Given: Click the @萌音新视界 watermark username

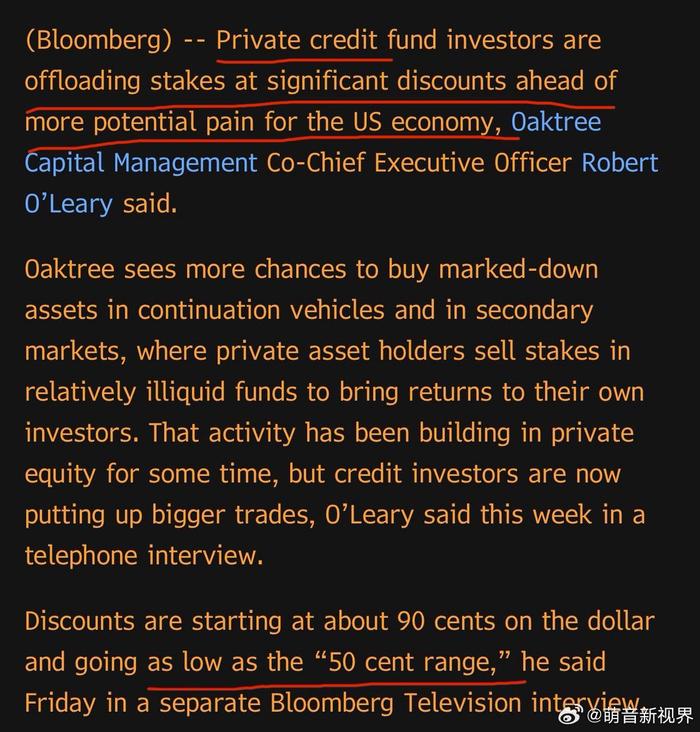Looking at the screenshot, I should point(639,715).
